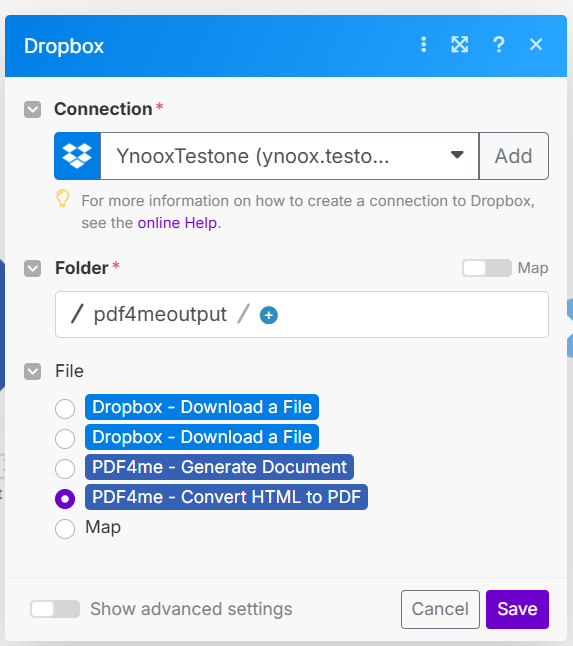Close the Dropbox dialog

pos(536,44)
